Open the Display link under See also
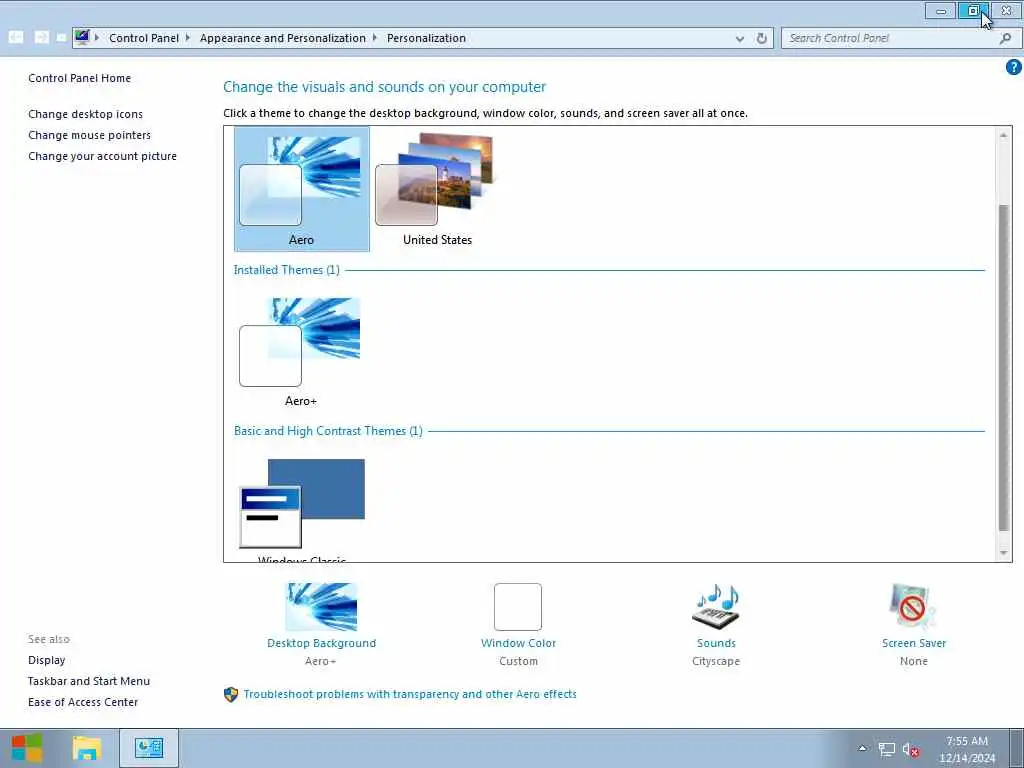1024x768 pixels. [x=46, y=660]
